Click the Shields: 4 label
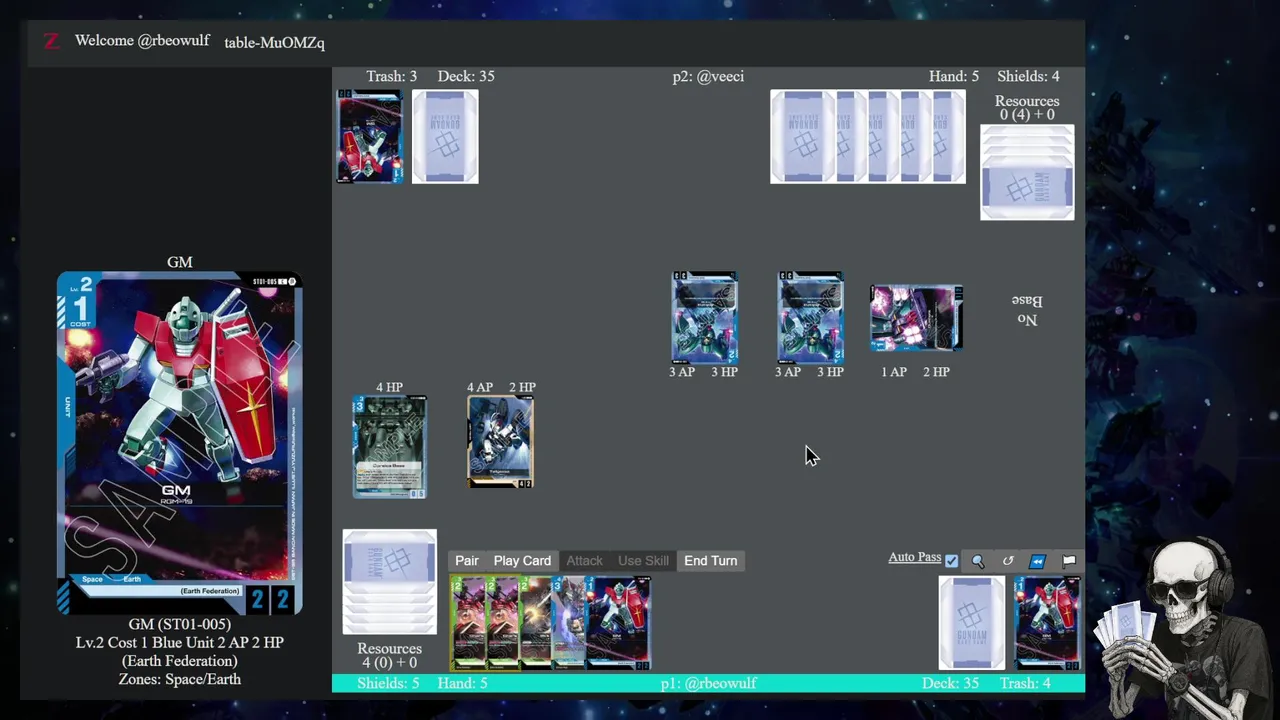Screen dimensions: 1280x720 [x=1028, y=76]
